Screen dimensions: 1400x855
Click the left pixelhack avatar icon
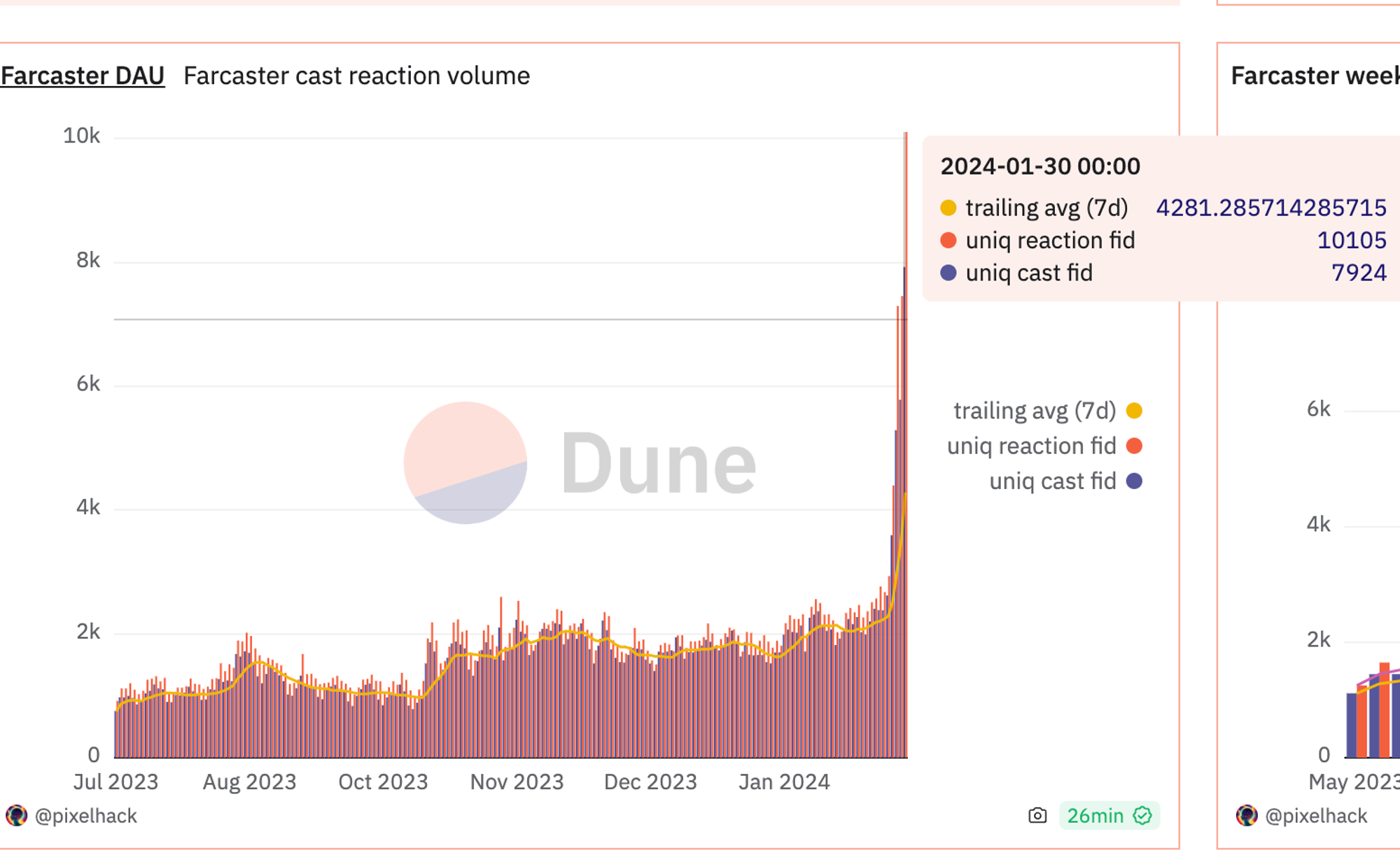[16, 816]
